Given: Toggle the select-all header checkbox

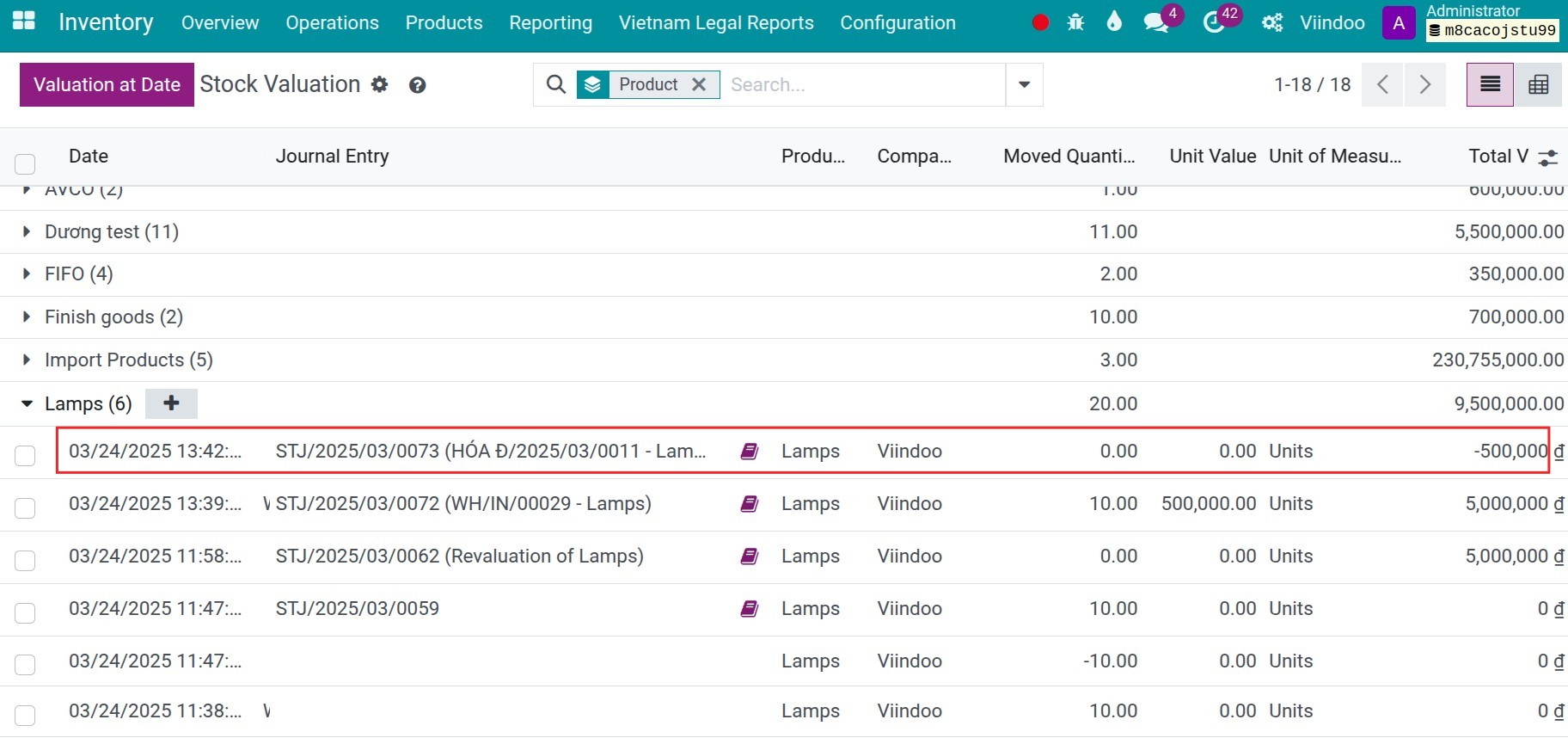Looking at the screenshot, I should point(25,163).
